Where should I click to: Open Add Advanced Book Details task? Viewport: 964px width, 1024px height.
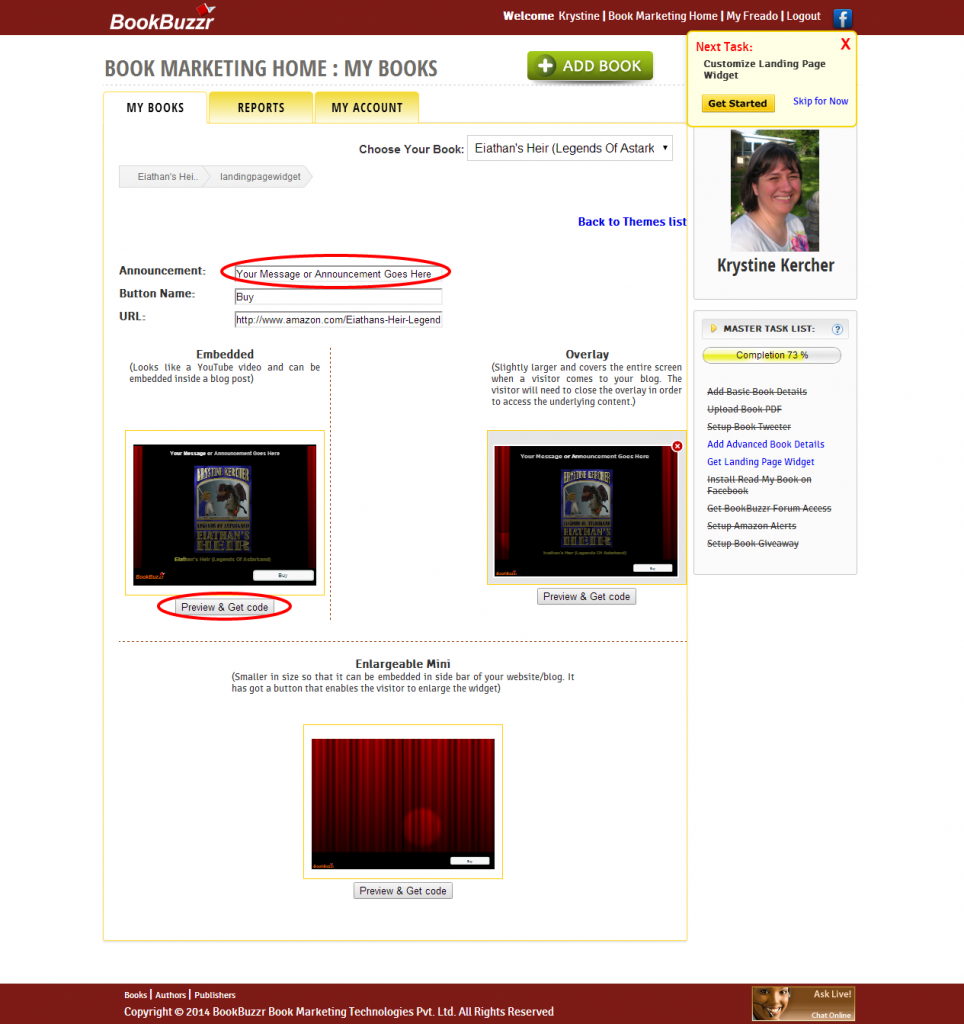pyautogui.click(x=765, y=444)
